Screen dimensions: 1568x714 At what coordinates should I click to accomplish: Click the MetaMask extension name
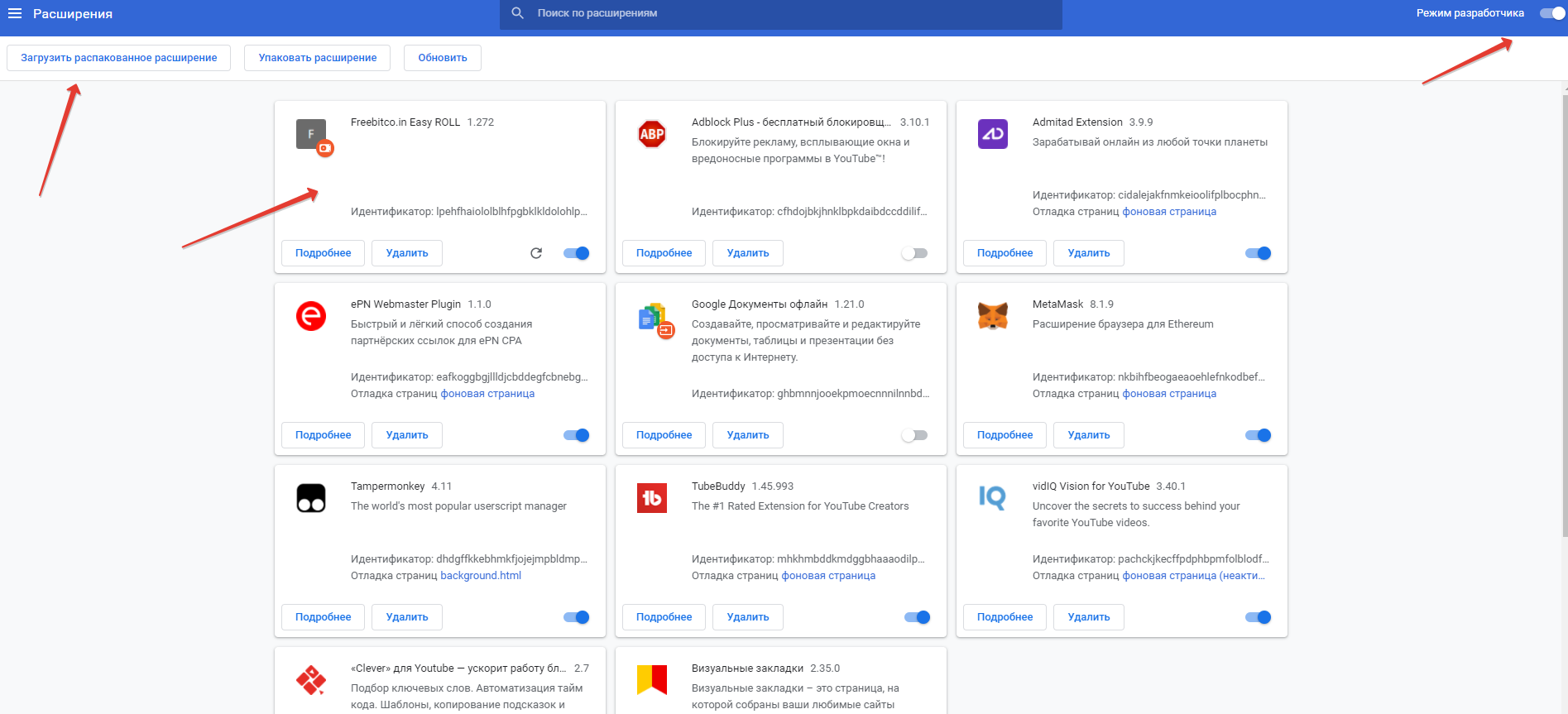click(x=1057, y=304)
